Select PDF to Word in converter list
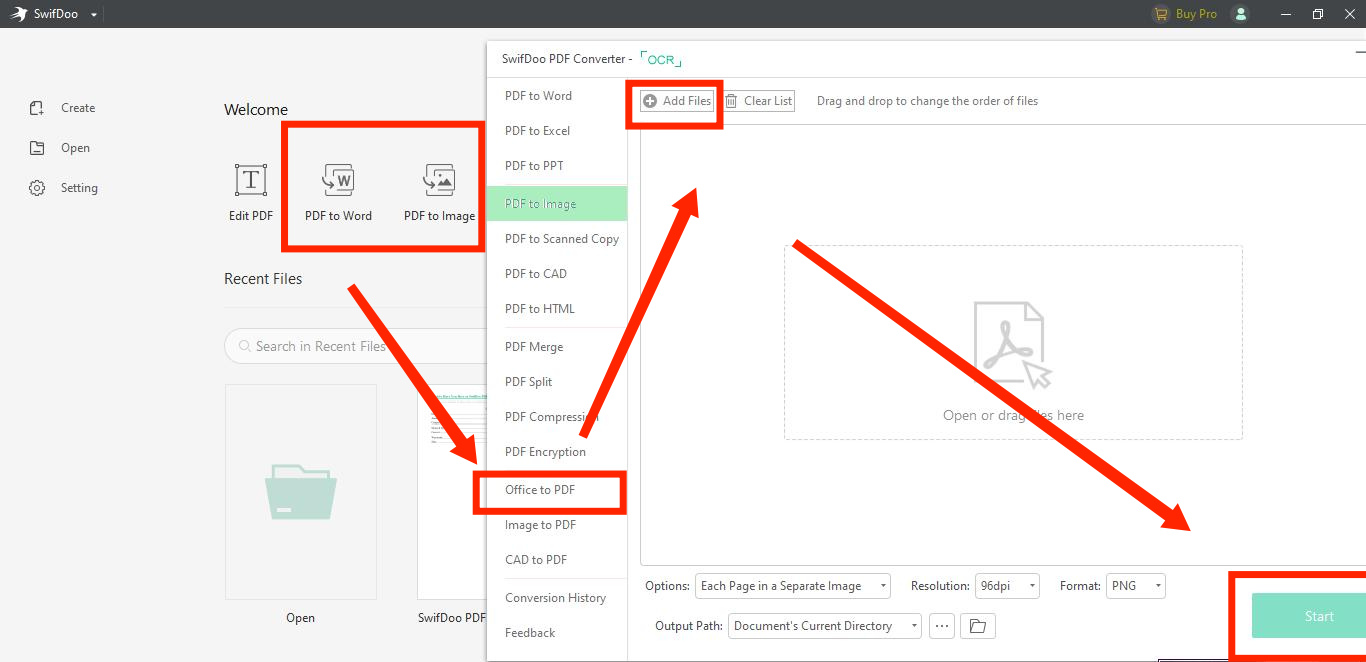 point(557,96)
